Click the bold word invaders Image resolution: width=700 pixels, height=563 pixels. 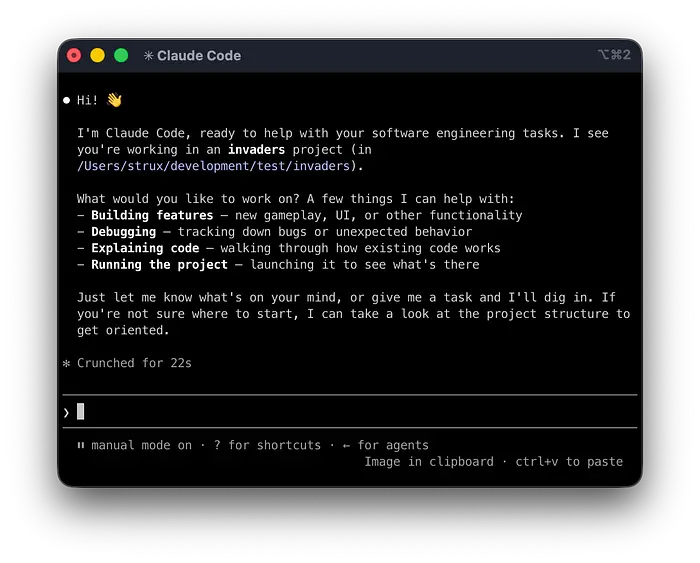256,149
